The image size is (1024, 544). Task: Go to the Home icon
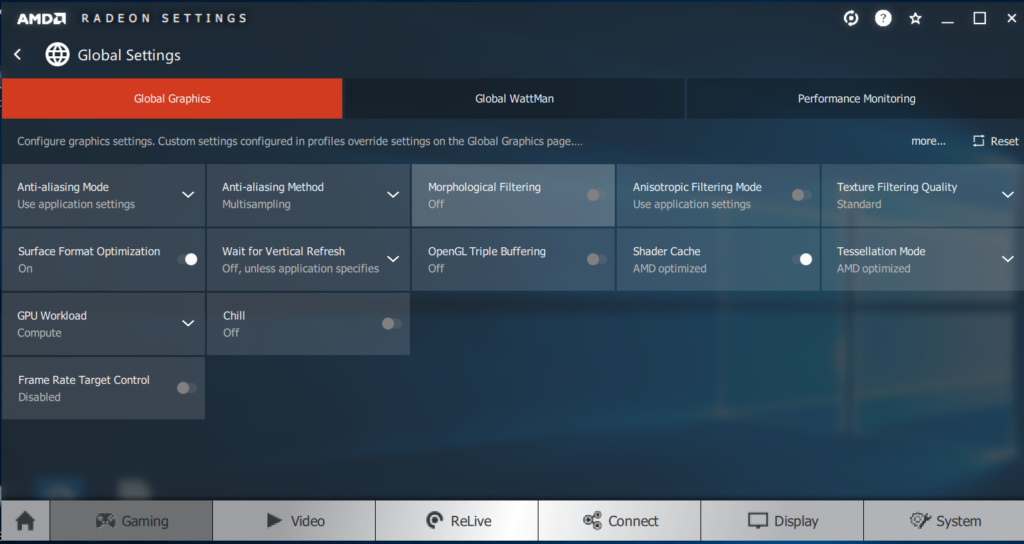tap(25, 521)
